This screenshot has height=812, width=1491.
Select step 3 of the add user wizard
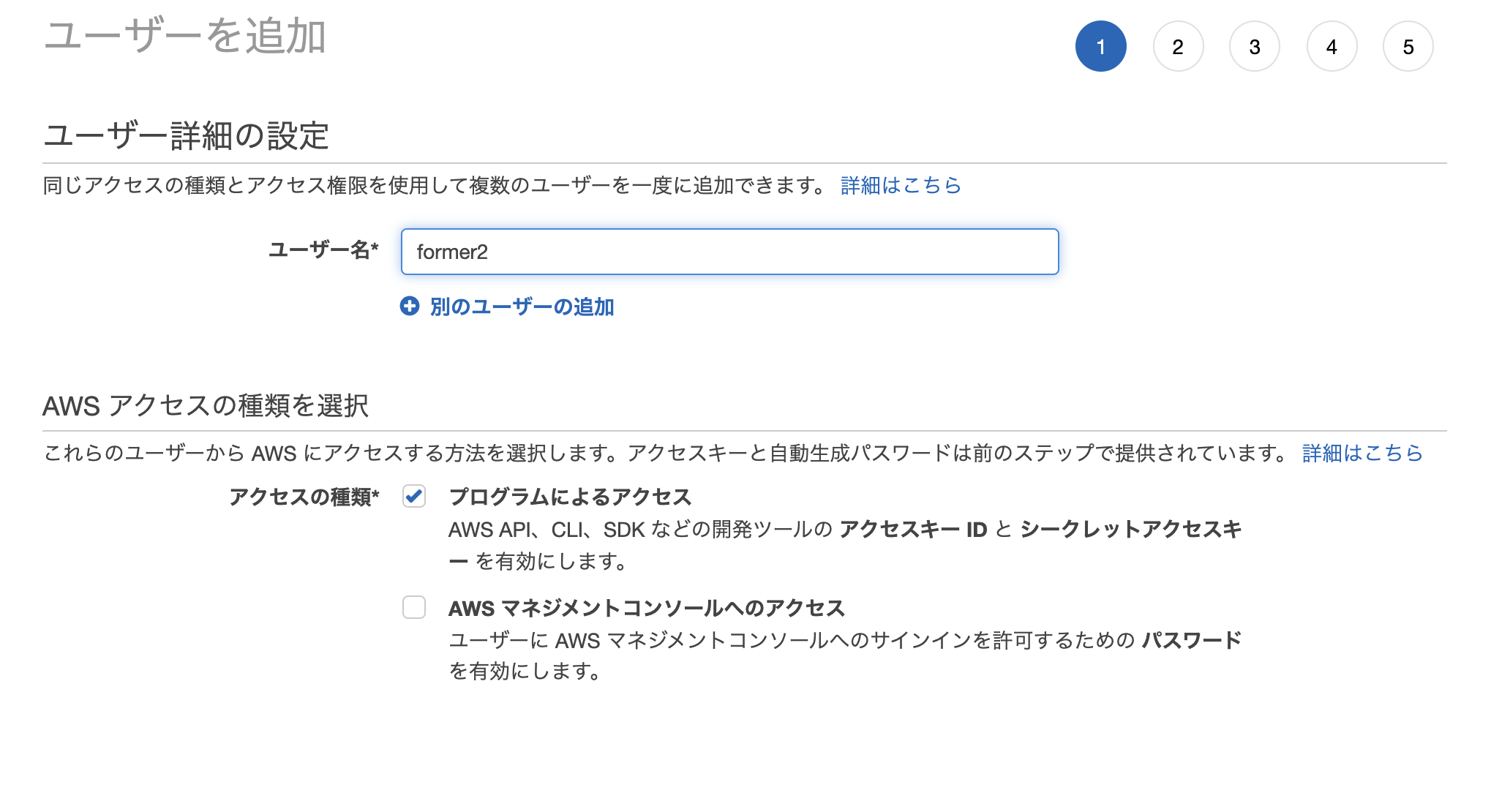click(1255, 46)
